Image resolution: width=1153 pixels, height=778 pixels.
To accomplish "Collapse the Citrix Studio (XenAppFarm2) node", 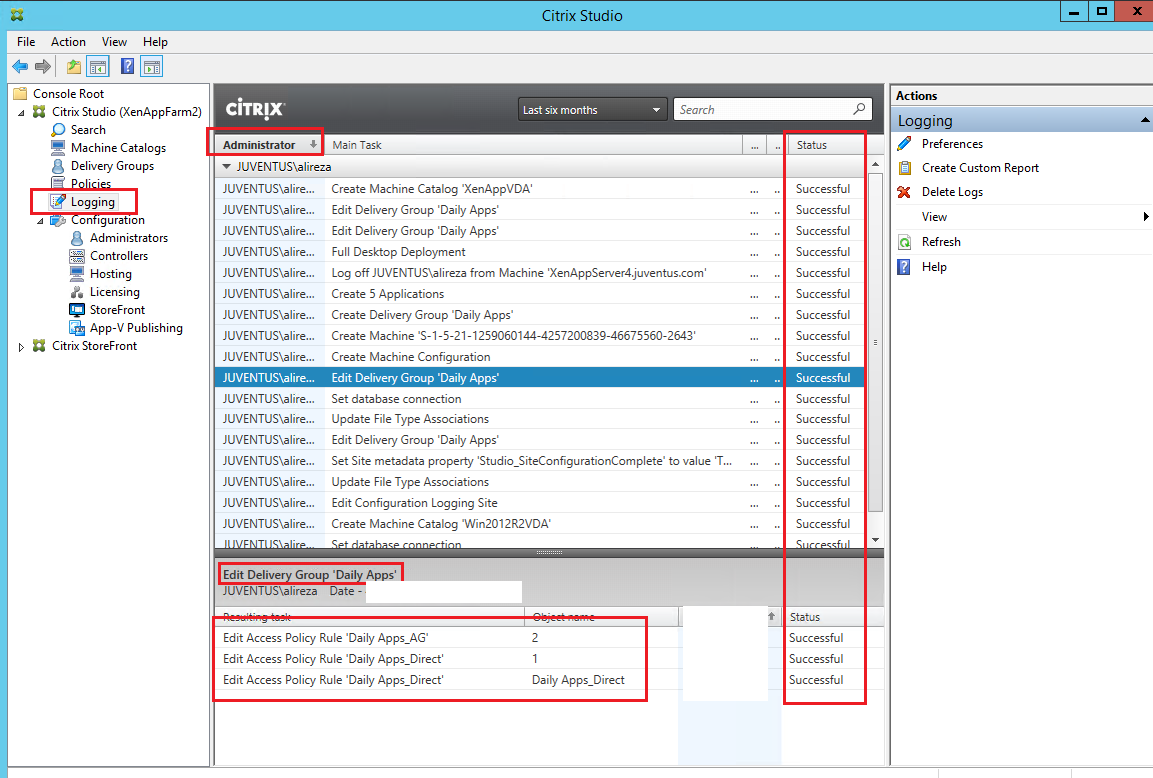I will tap(20, 111).
